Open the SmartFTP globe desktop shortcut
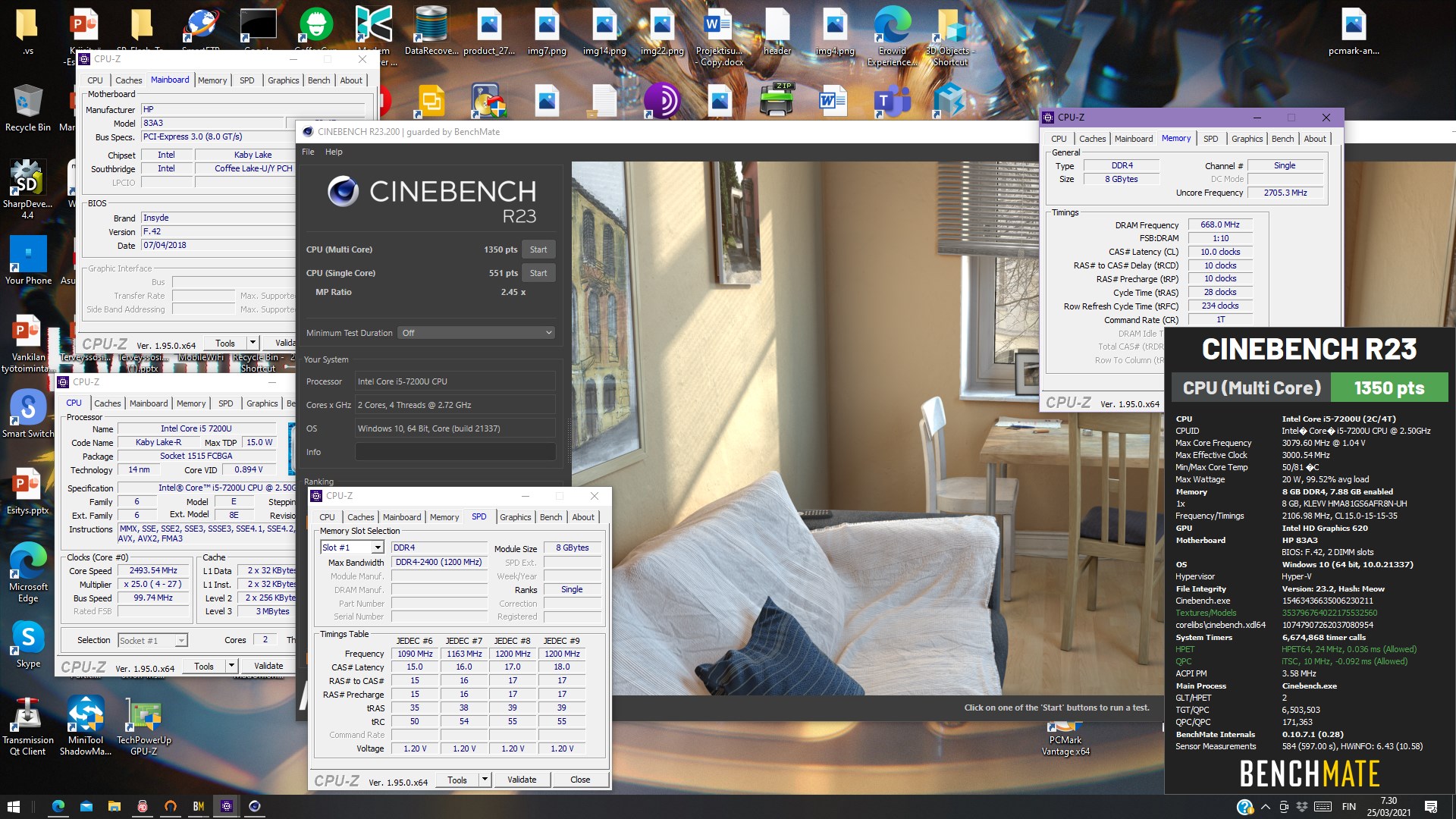The width and height of the screenshot is (1456, 819). pyautogui.click(x=200, y=32)
